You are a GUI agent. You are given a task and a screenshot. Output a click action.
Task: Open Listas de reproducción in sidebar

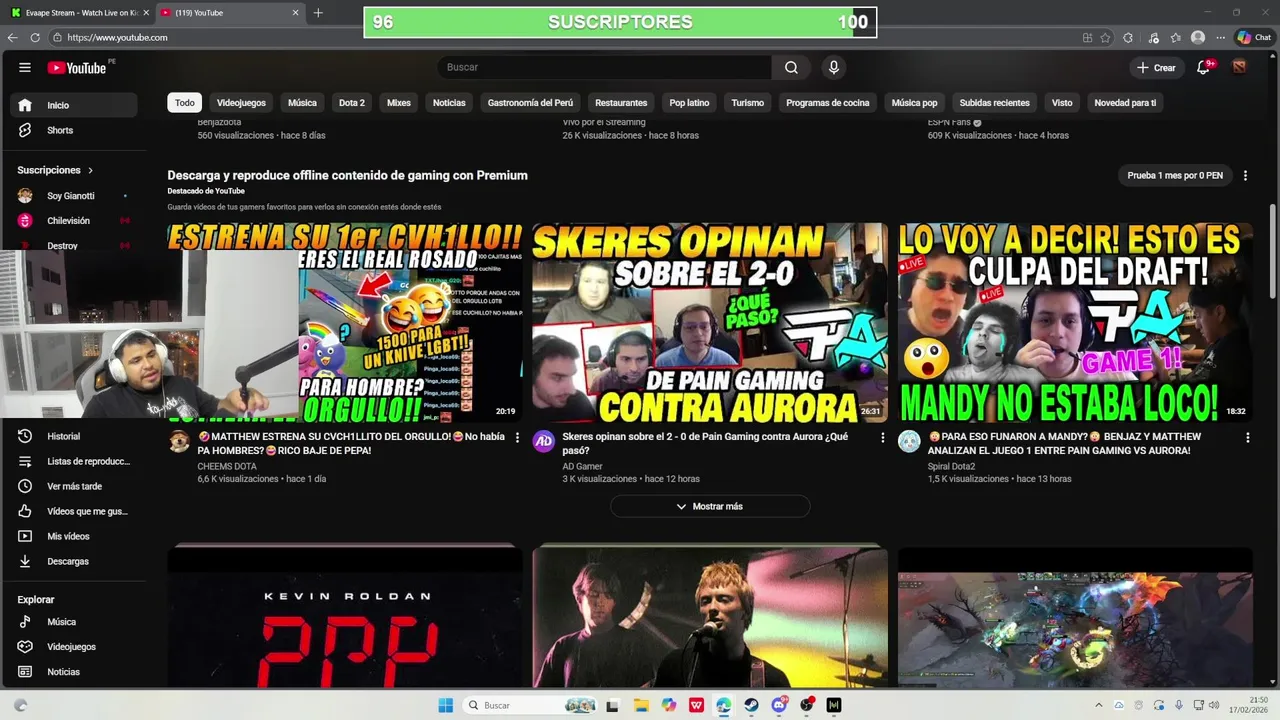pyautogui.click(x=72, y=461)
